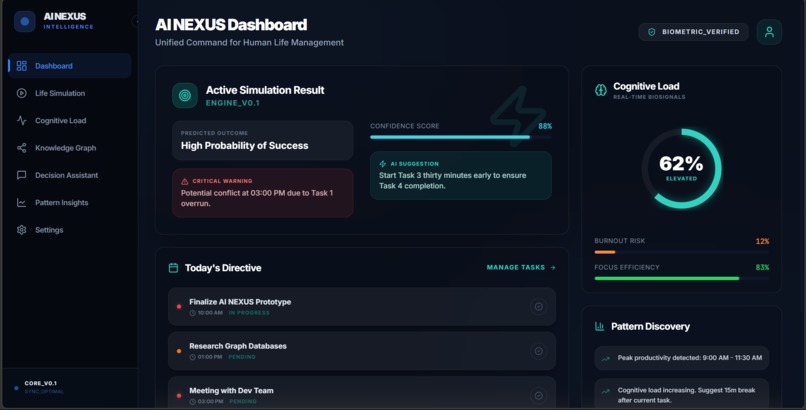This screenshot has width=806, height=410.
Task: Mark Finalize AI NEXUS Prototype as complete
Action: pos(538,307)
